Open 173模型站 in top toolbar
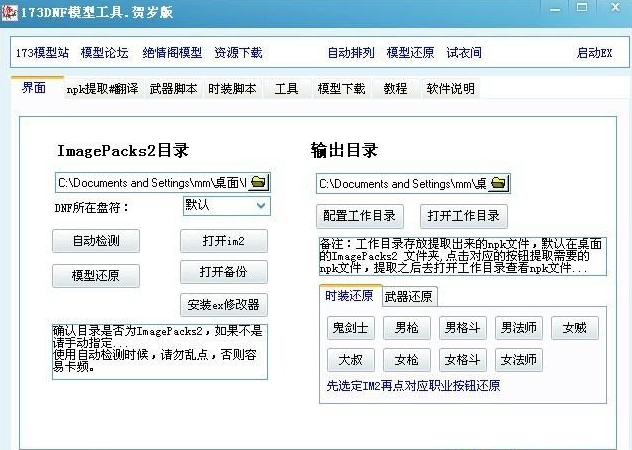Viewport: 632px width, 450px height. pyautogui.click(x=41, y=52)
